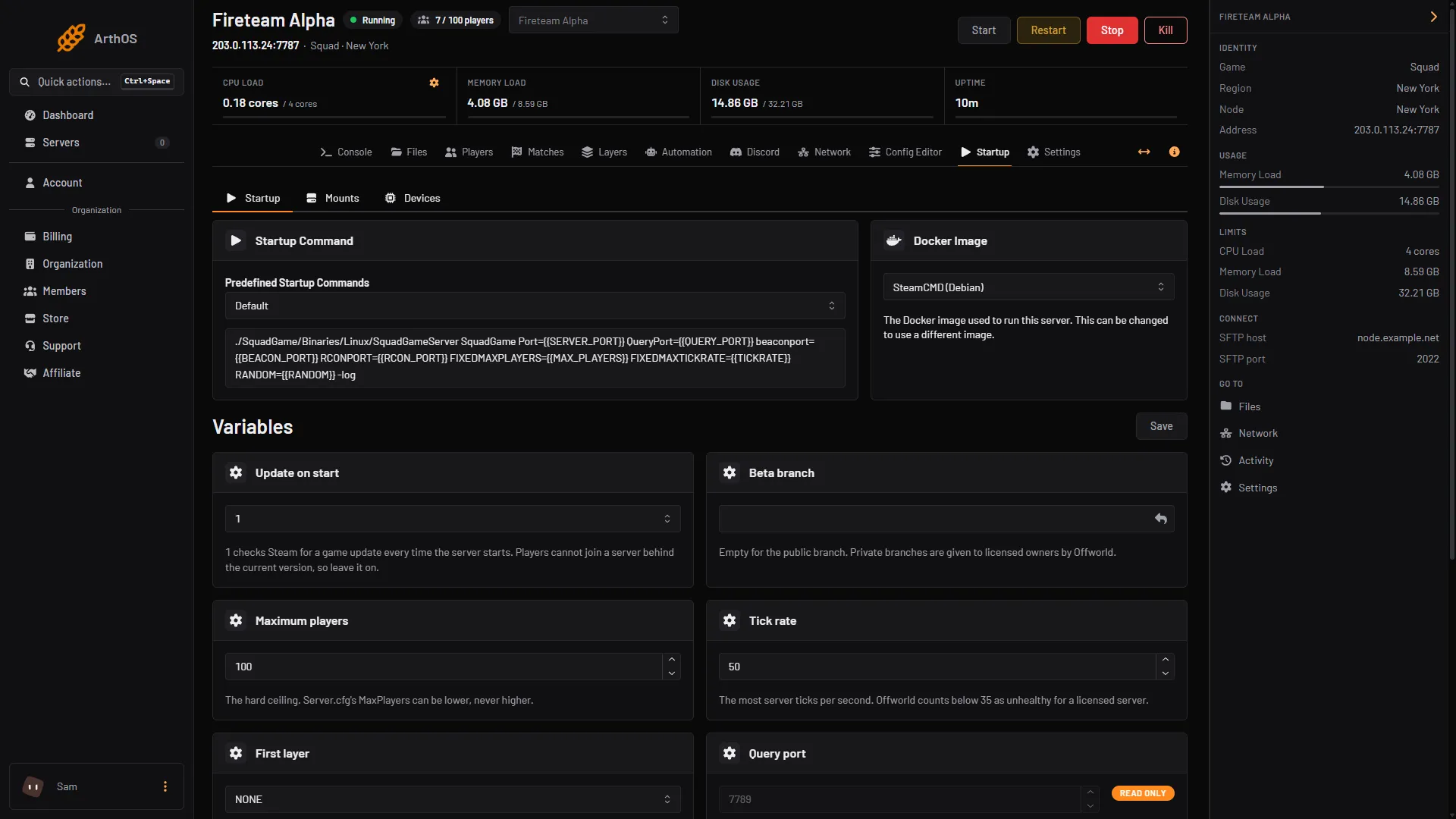
Task: Decrease Tick rate with the down stepper
Action: pyautogui.click(x=1166, y=673)
